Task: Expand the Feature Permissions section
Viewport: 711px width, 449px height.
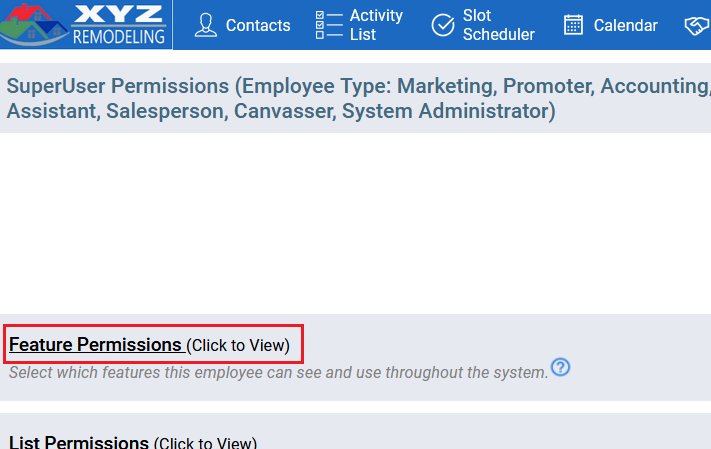Action: (95, 345)
